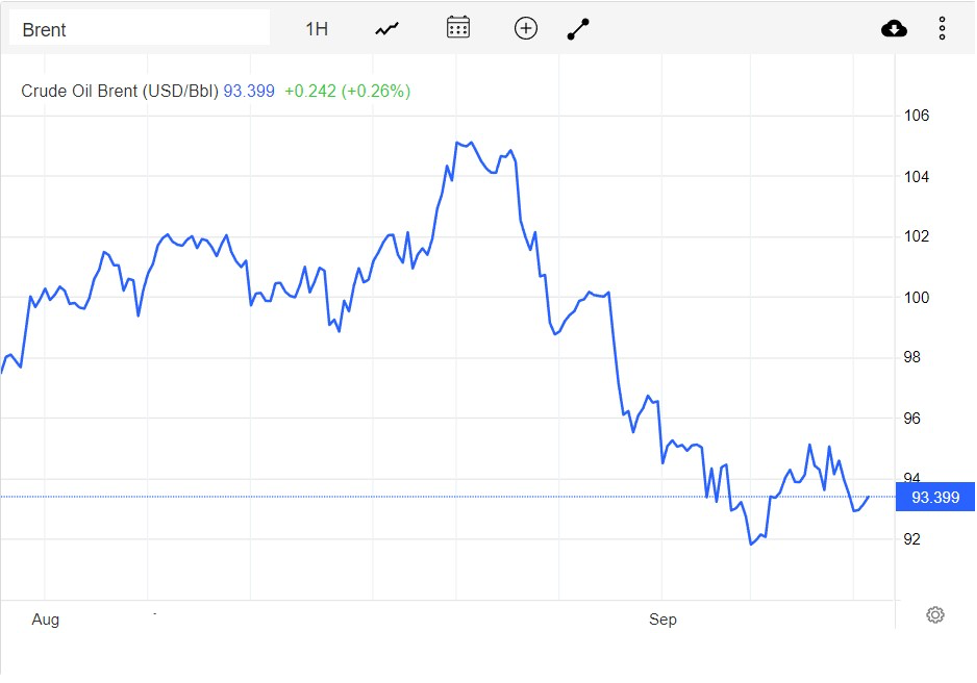Image resolution: width=977 pixels, height=683 pixels.
Task: Click the Aug label on time axis
Action: [x=45, y=620]
